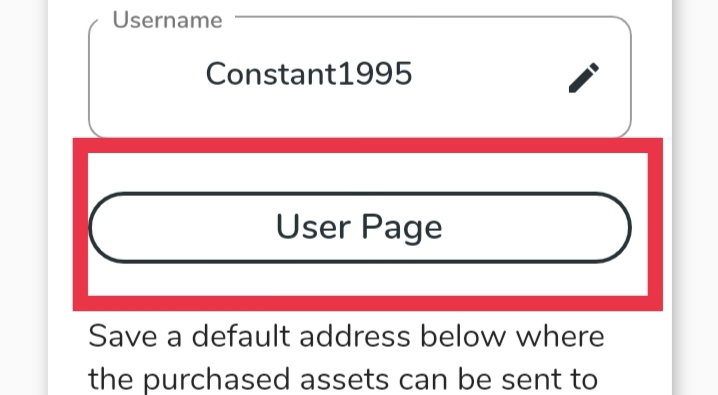Click the word "Page" on the button
Viewport: 718px width, 395px height.
[402, 228]
